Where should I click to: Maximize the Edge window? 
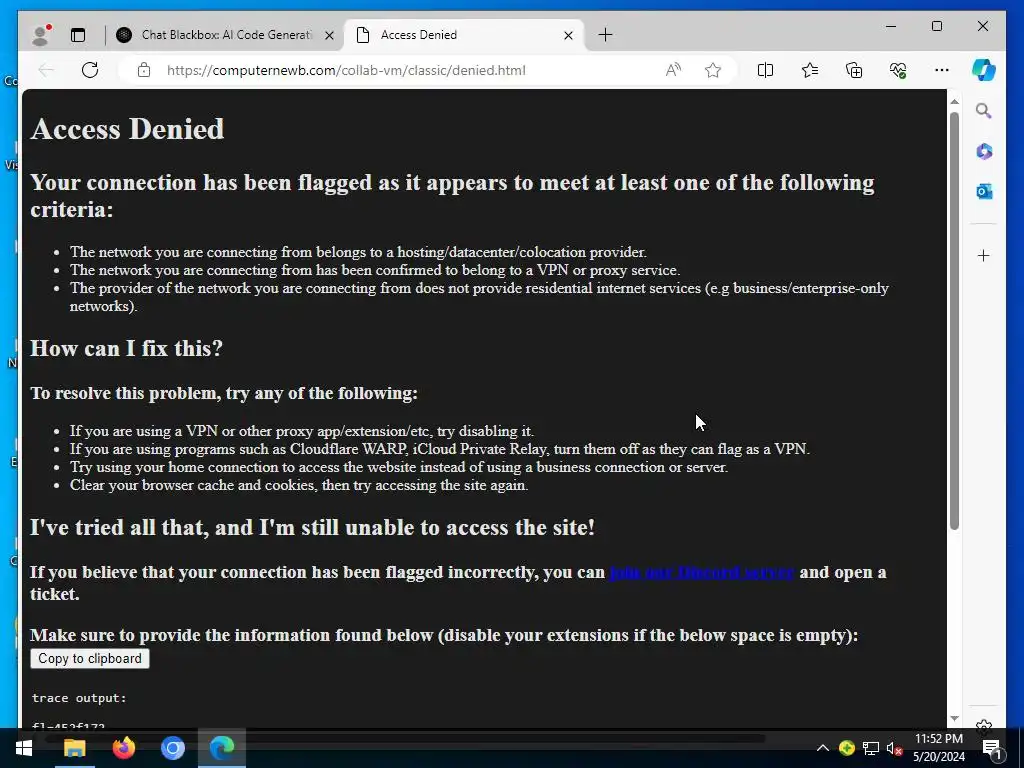(936, 26)
